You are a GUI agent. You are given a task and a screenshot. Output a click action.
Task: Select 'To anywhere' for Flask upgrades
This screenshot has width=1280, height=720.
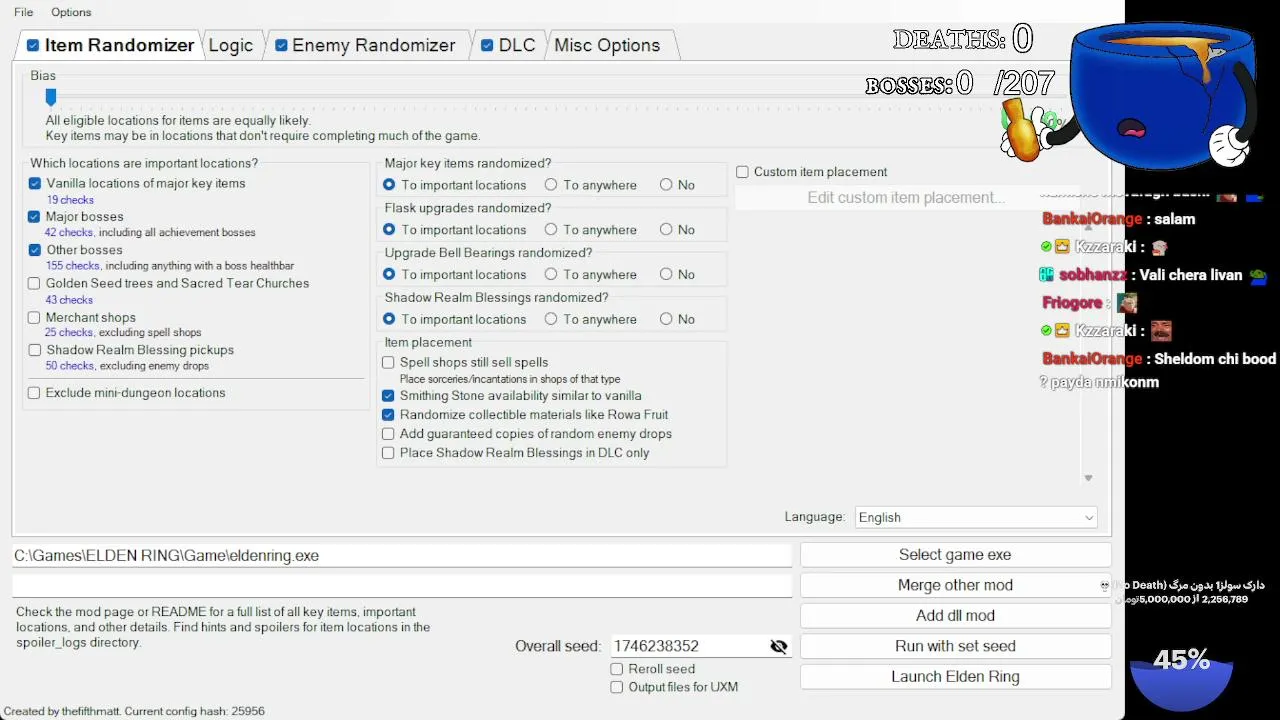551,230
